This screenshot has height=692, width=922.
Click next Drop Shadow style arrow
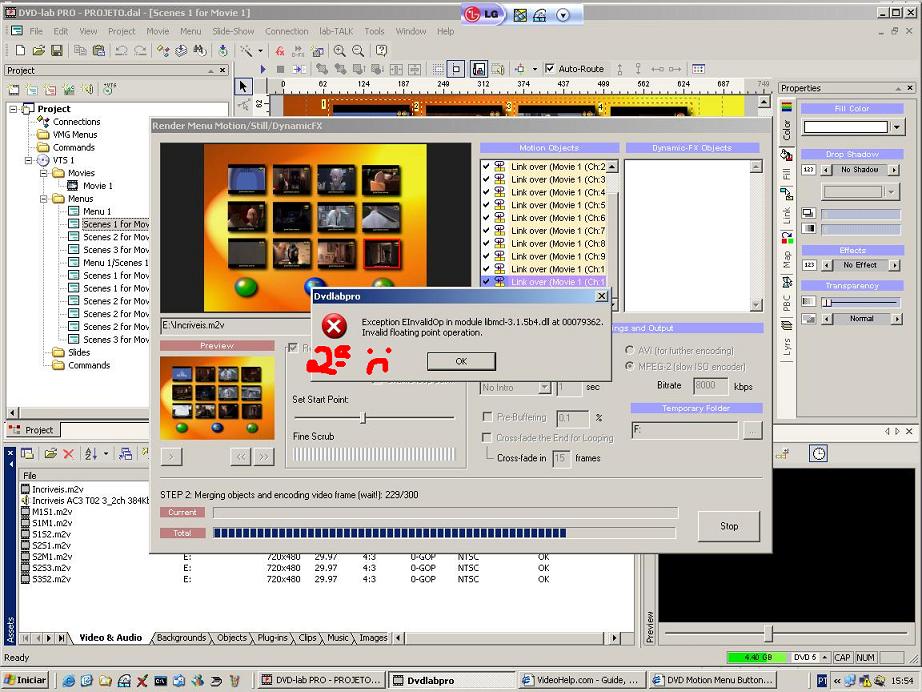point(894,169)
